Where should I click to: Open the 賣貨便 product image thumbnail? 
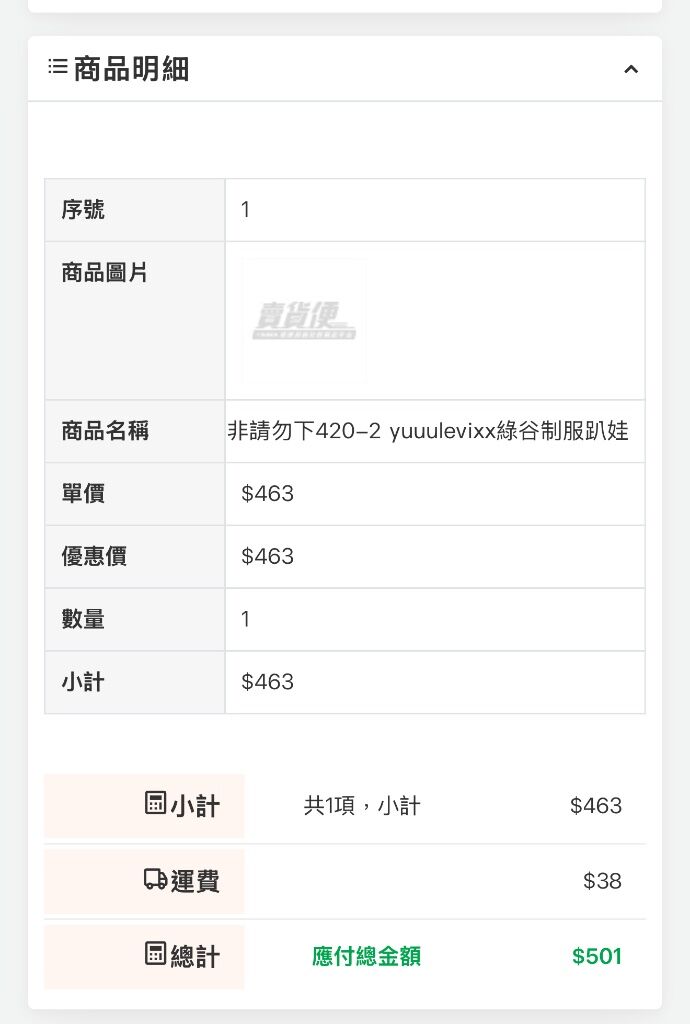coord(304,320)
